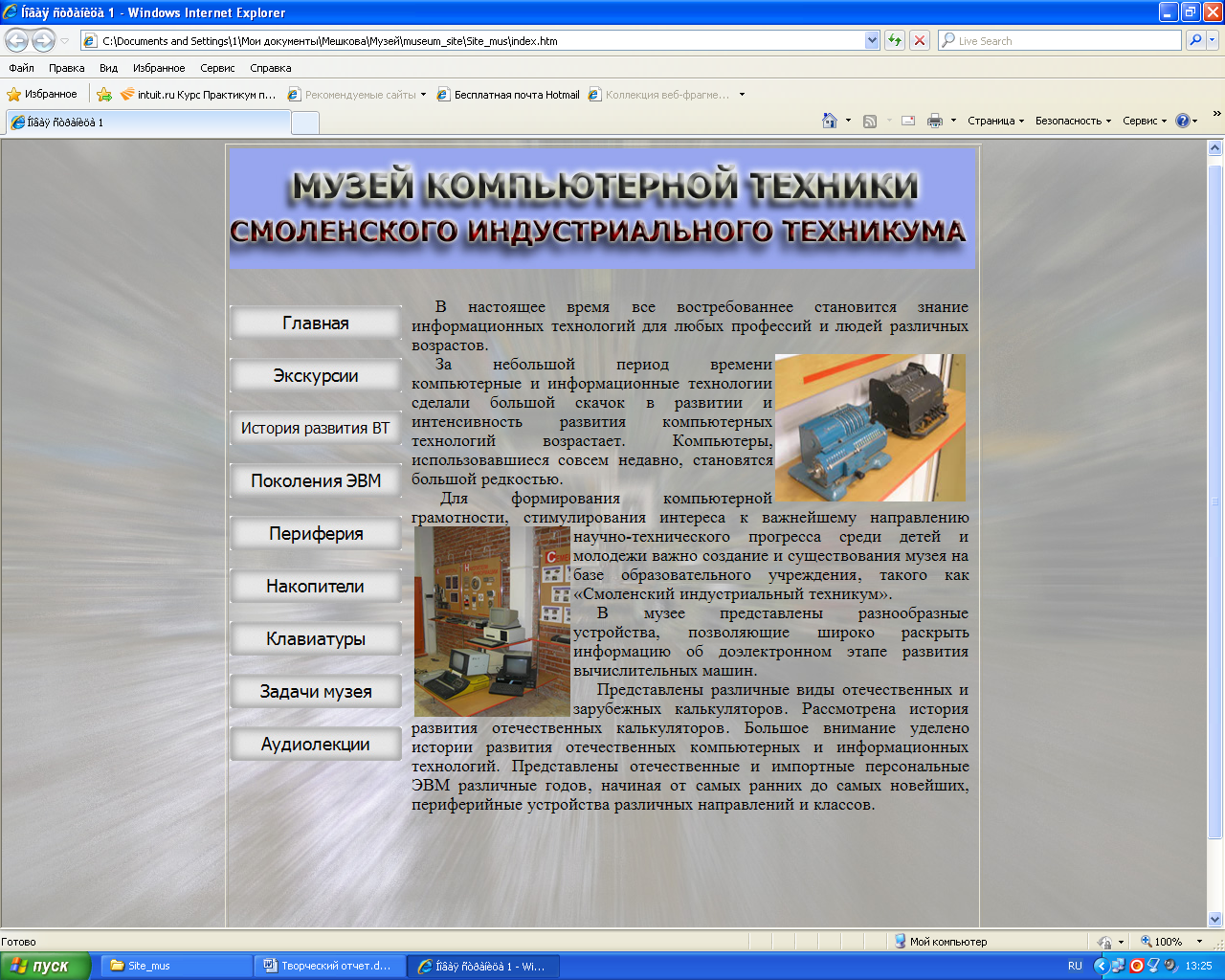This screenshot has width=1225, height=980.
Task: Click the photo of the blue mechanical calculator
Action: click(x=870, y=428)
